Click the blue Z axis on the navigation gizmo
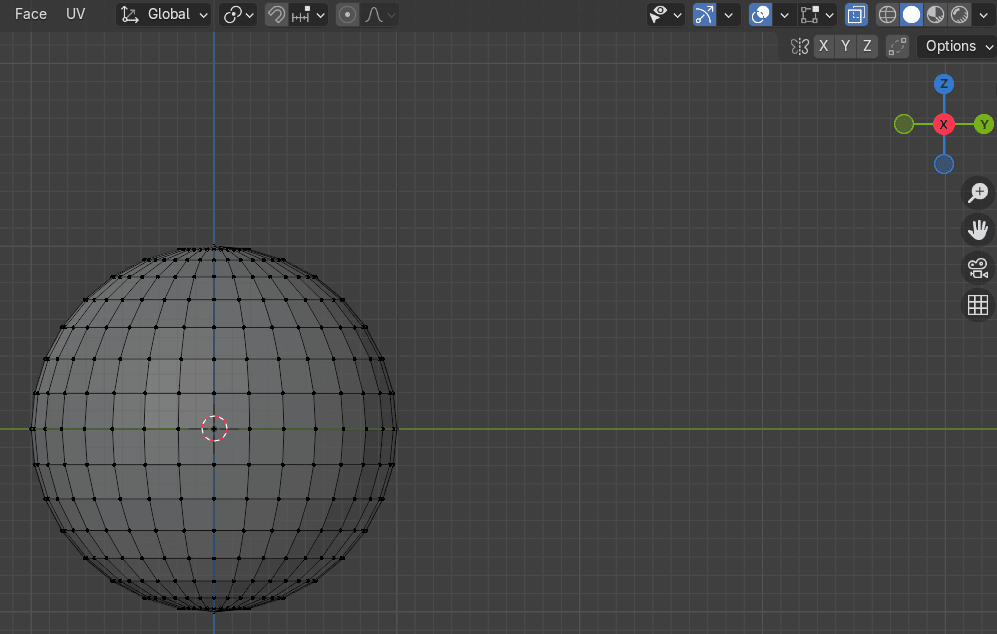The height and width of the screenshot is (634, 997). [x=943, y=84]
